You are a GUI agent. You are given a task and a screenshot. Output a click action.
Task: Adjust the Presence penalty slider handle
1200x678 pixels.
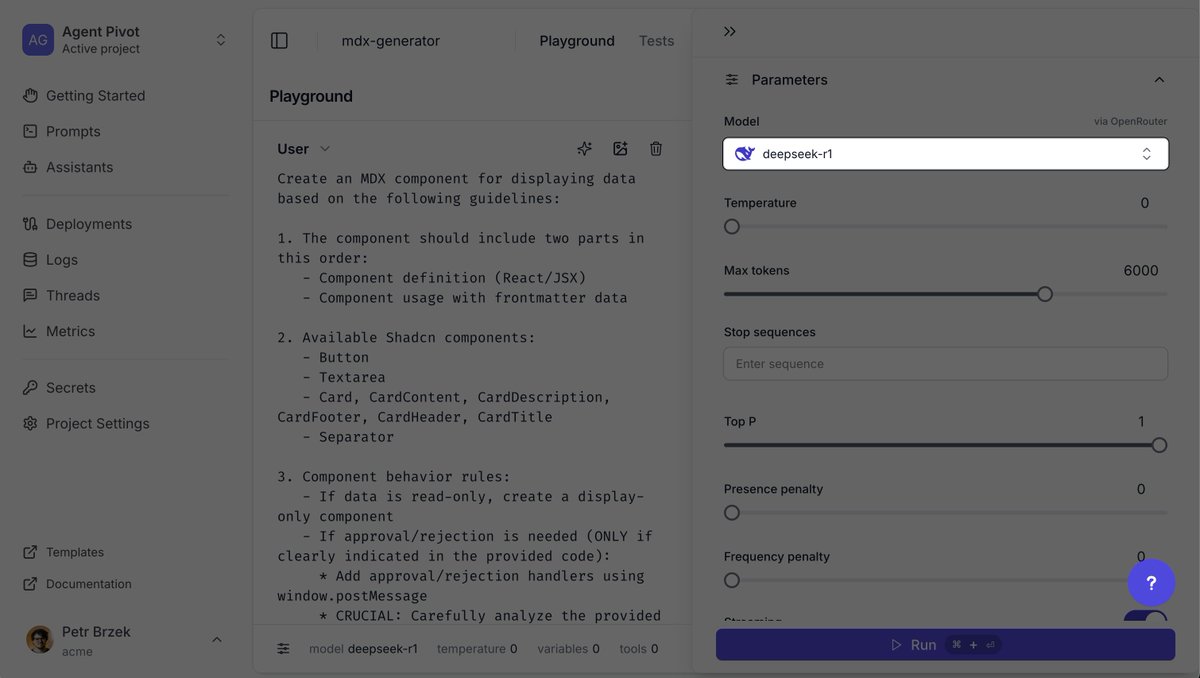732,513
